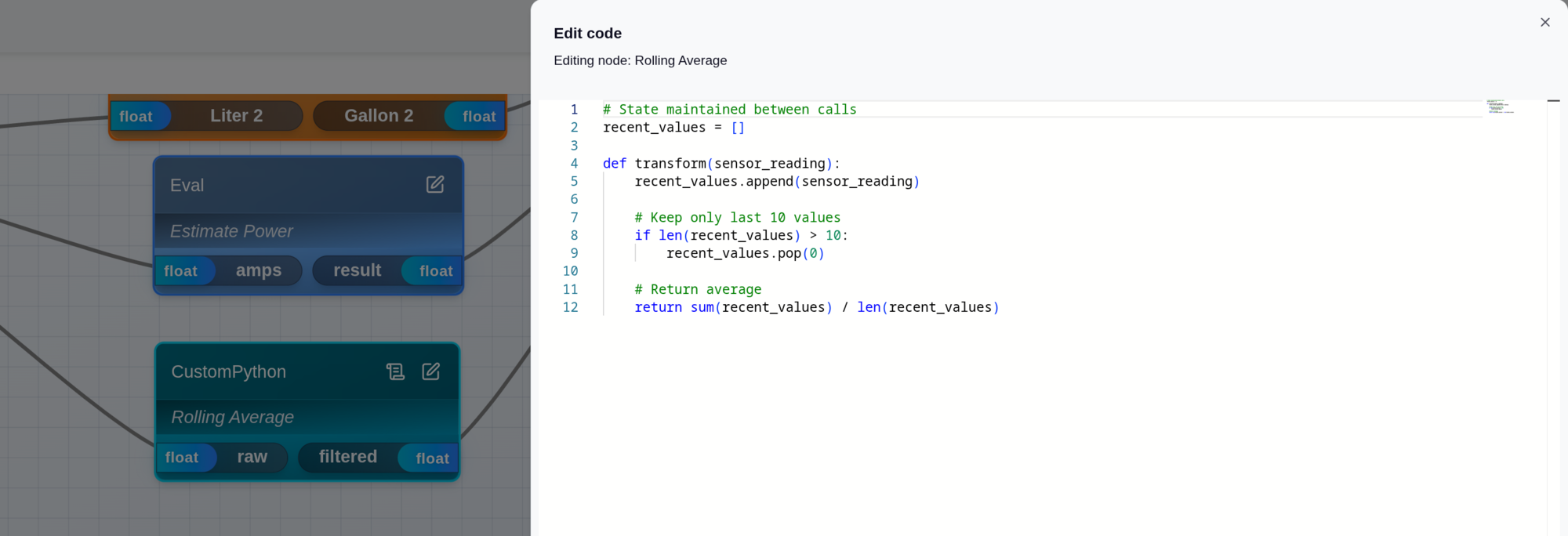Click the raw input port
Screen dimensions: 1568x536
252,457
